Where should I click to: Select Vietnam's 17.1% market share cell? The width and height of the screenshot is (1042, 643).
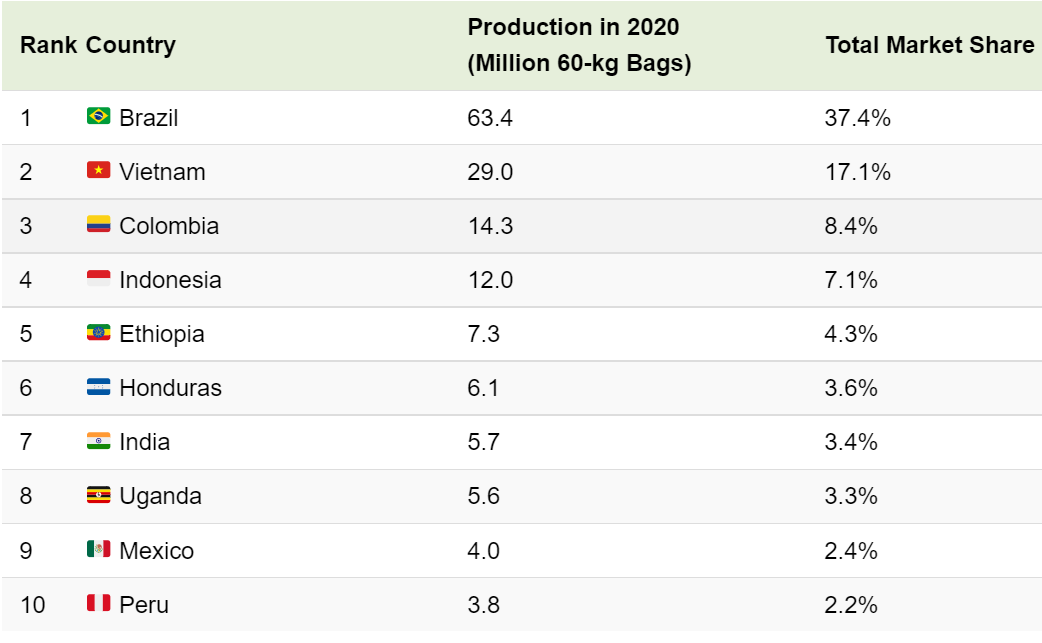click(858, 172)
